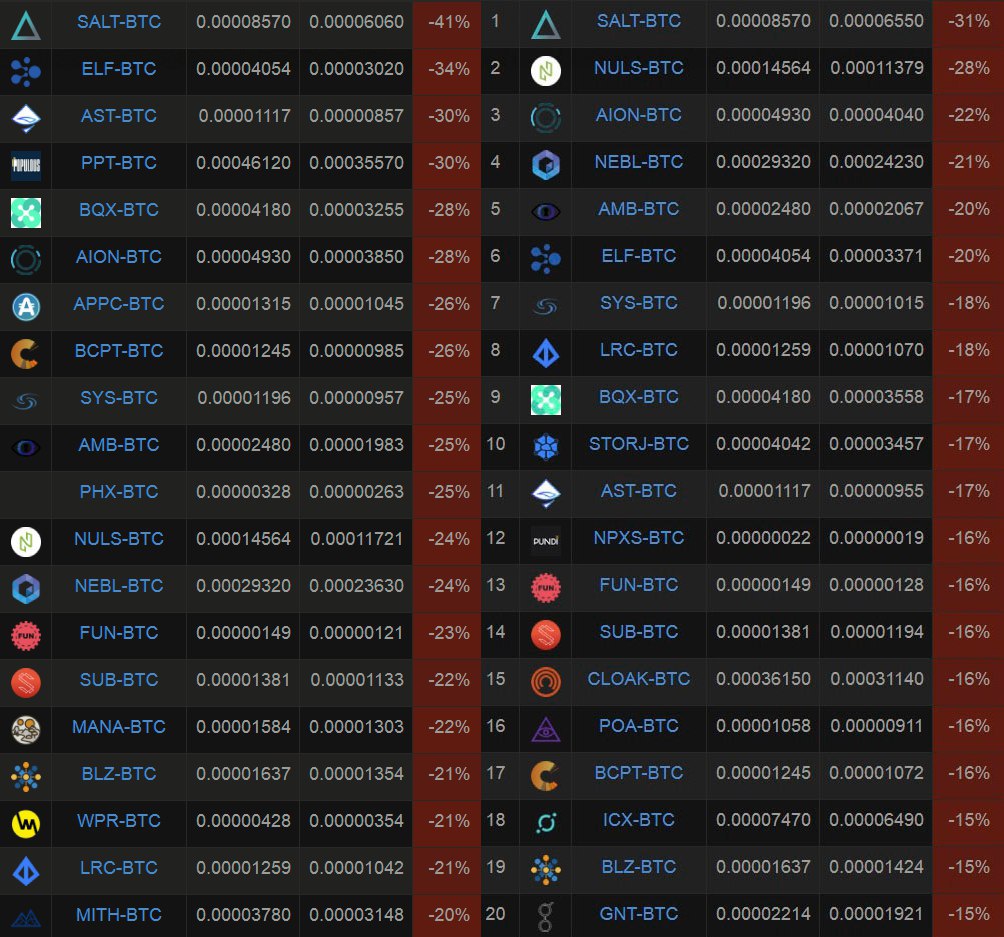Open the NPXS-BTC pair link
The image size is (1004, 937).
[x=639, y=538]
